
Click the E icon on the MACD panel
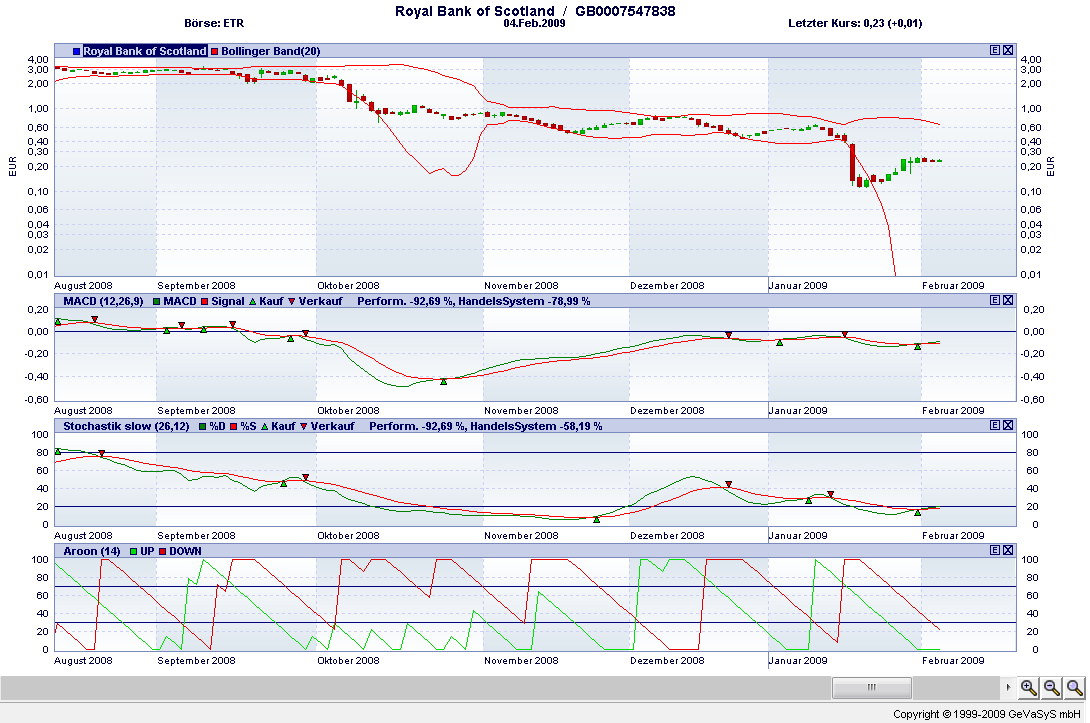click(x=995, y=300)
